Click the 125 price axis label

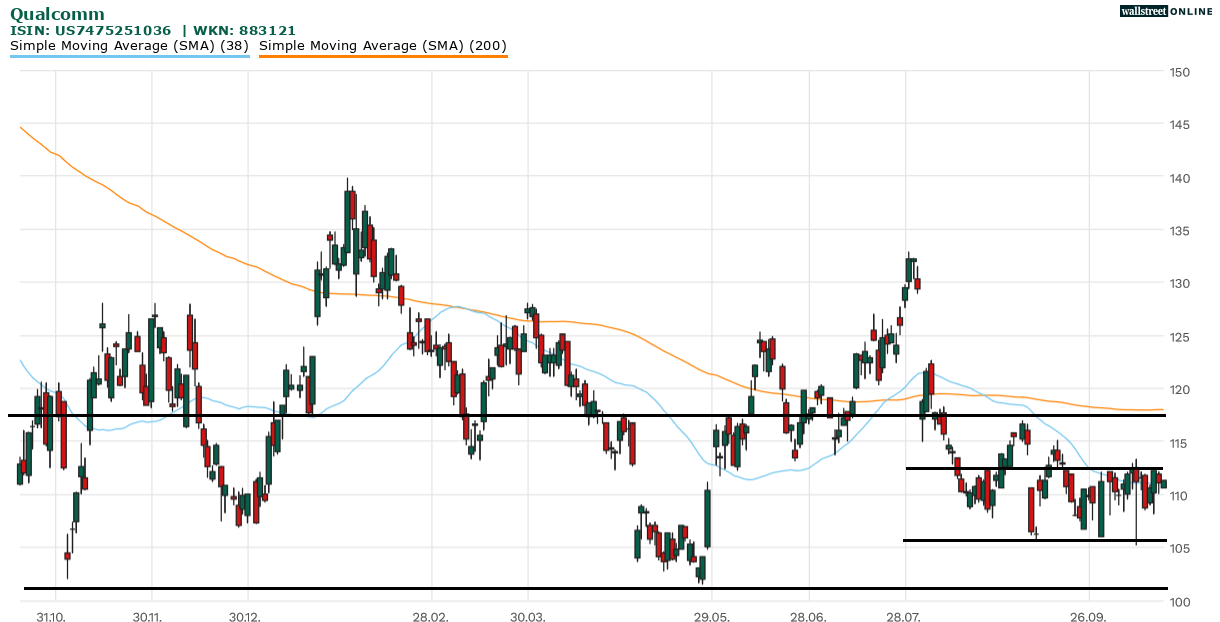click(x=1180, y=337)
